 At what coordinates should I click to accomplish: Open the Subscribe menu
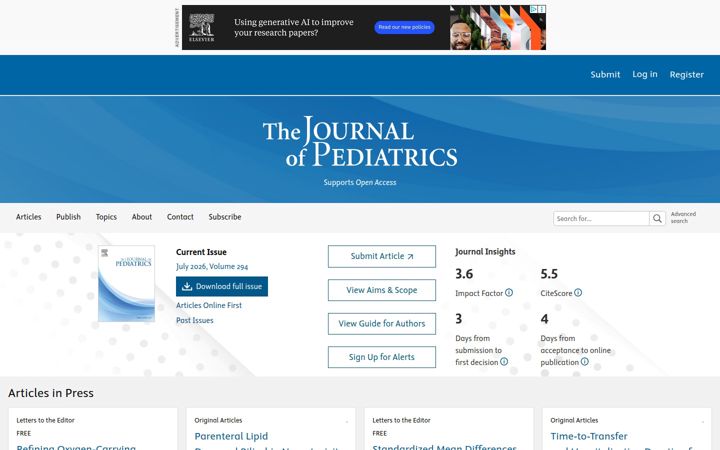coord(225,217)
